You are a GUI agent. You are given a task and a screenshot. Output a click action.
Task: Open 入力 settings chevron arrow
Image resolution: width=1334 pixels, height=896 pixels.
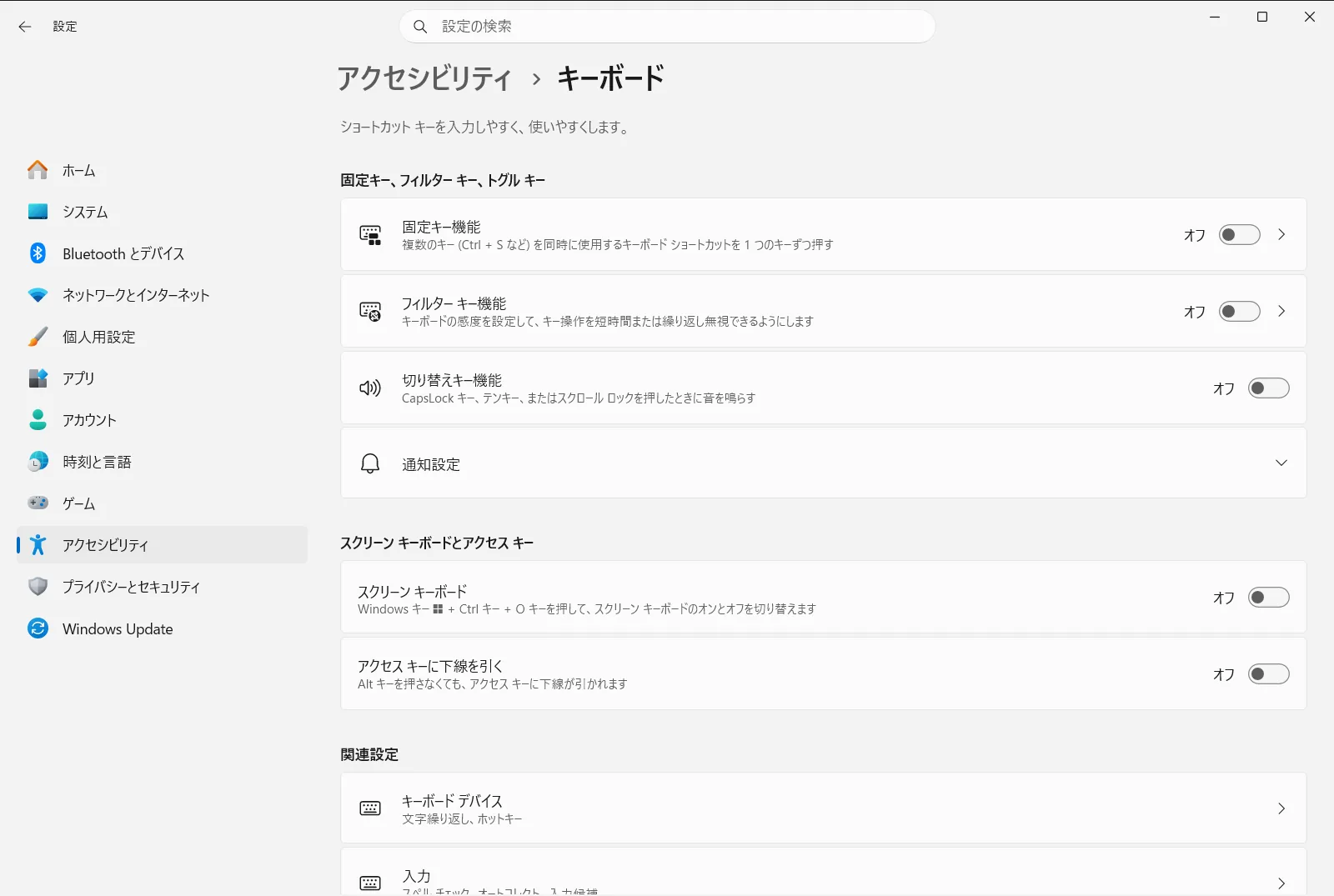pyautogui.click(x=1281, y=883)
